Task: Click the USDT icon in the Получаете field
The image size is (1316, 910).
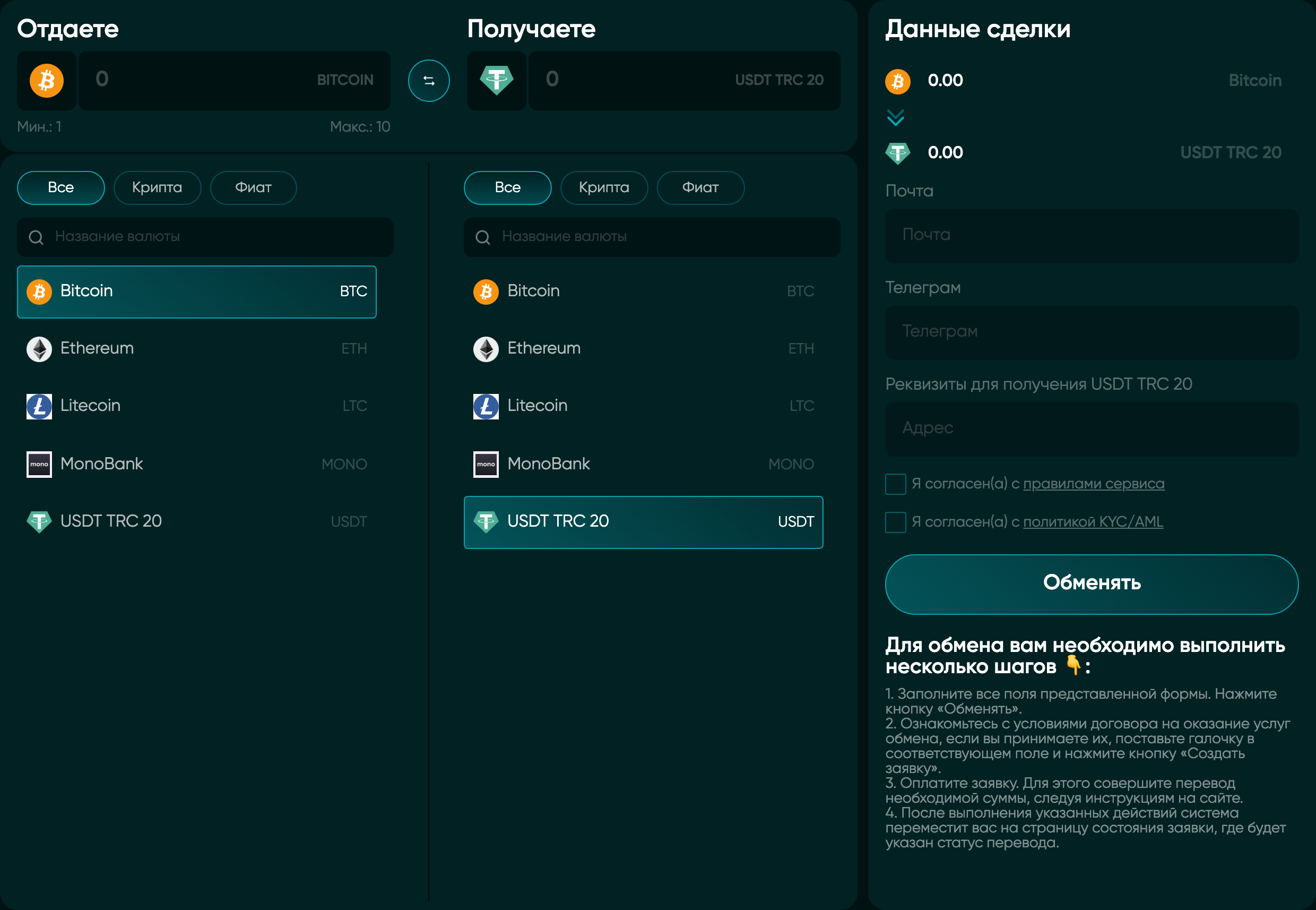Action: tap(496, 80)
